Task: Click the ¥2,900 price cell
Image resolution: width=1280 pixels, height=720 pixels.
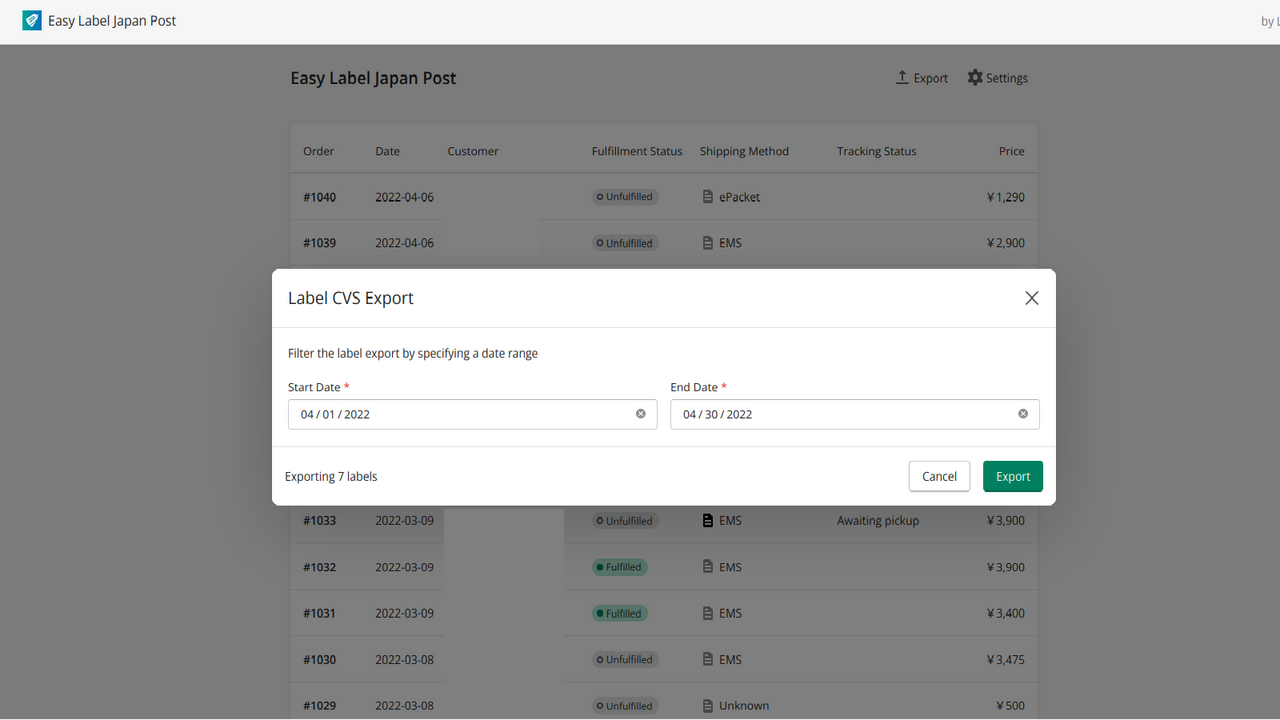Action: point(1006,243)
